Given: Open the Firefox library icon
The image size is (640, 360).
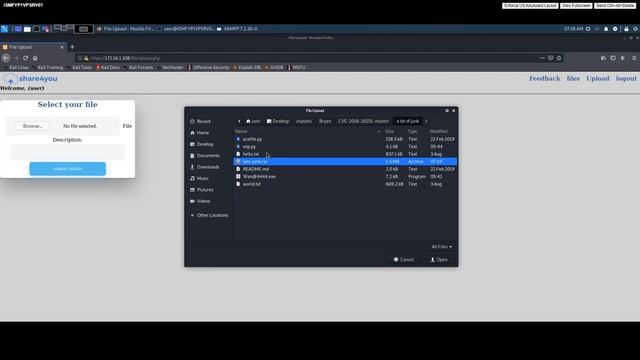Looking at the screenshot, I should click(603, 58).
